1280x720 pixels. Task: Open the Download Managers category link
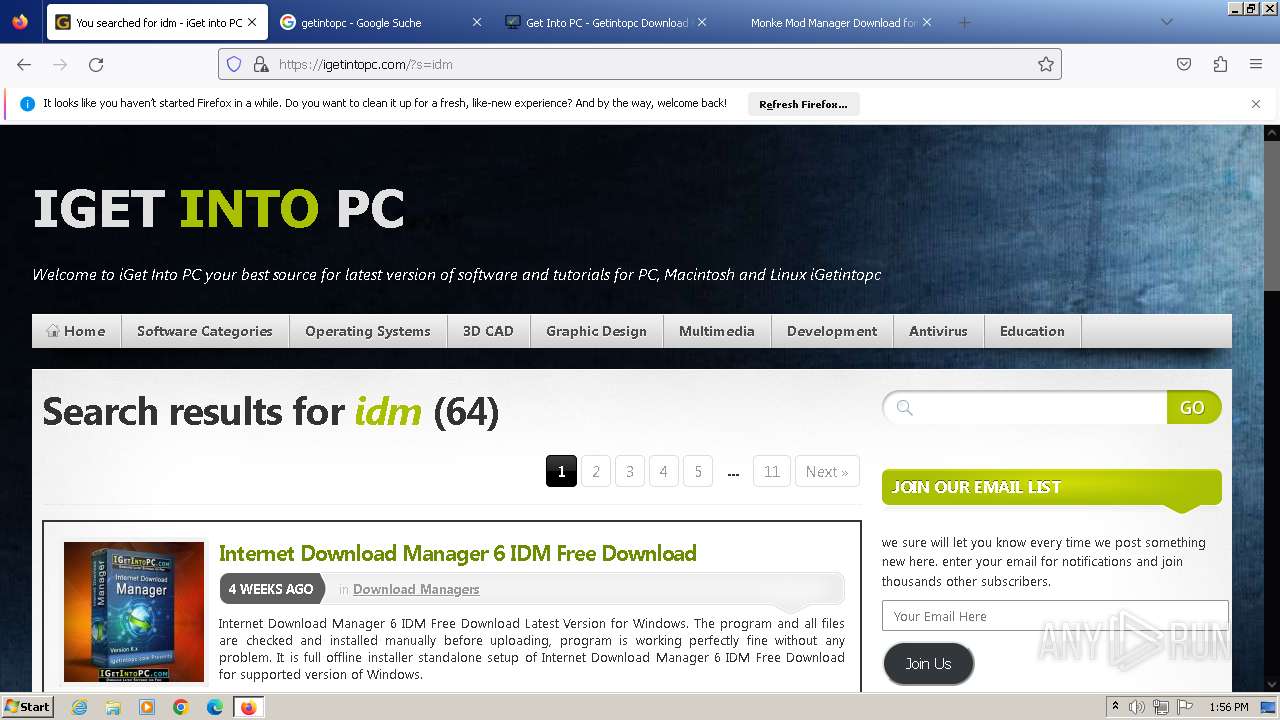[x=416, y=589]
